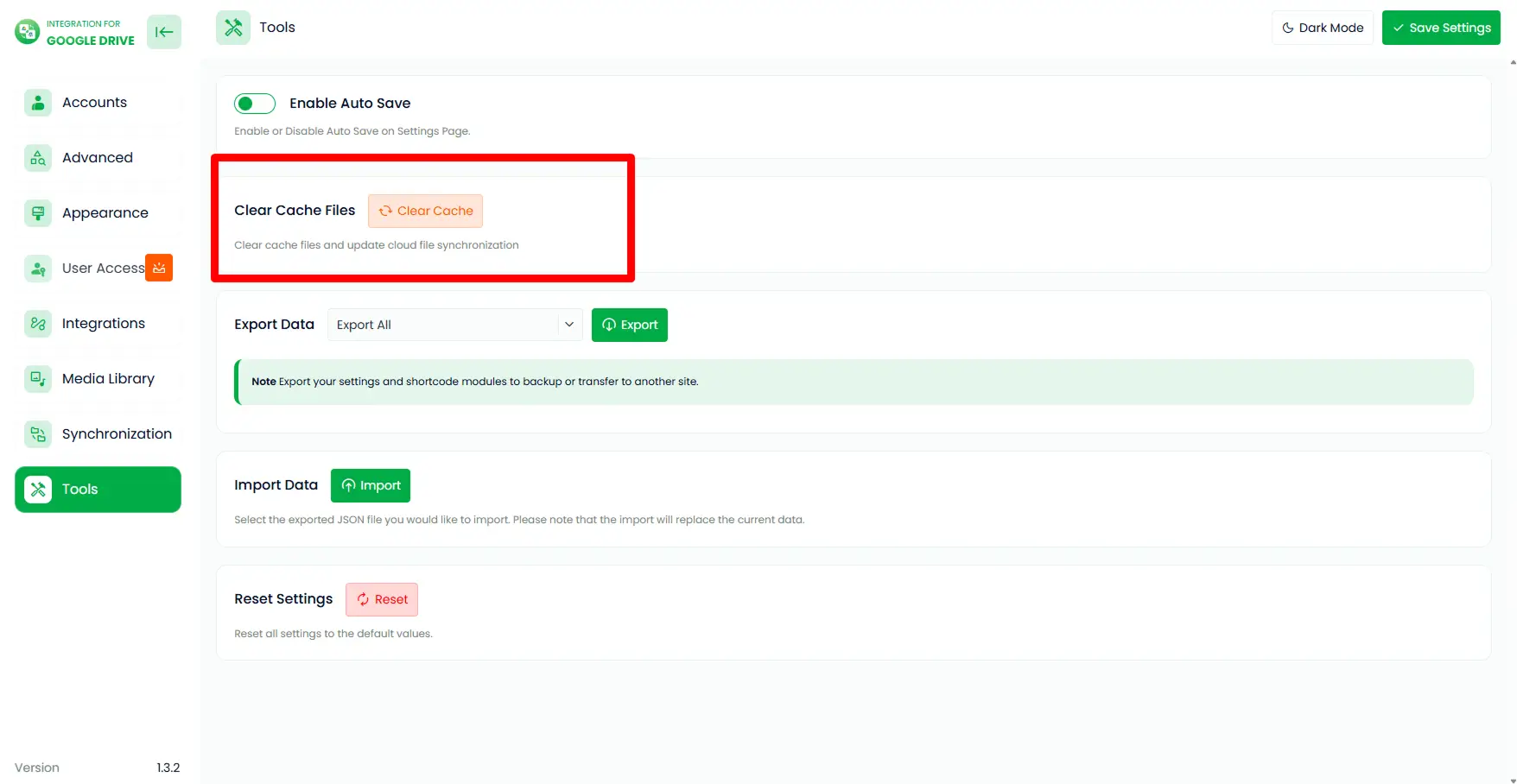
Task: Collapse the sidebar with the arrow icon
Action: (163, 32)
